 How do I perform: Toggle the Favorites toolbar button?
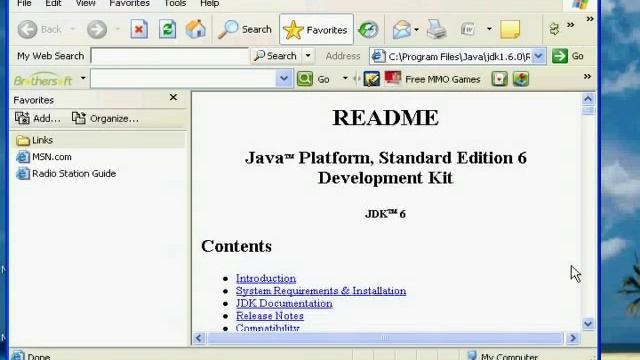tap(316, 29)
